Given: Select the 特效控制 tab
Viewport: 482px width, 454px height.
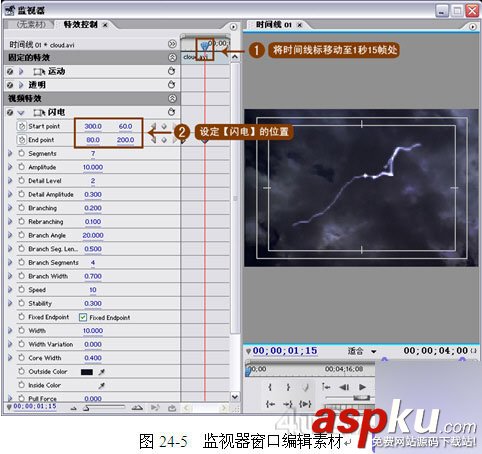Looking at the screenshot, I should [x=81, y=24].
